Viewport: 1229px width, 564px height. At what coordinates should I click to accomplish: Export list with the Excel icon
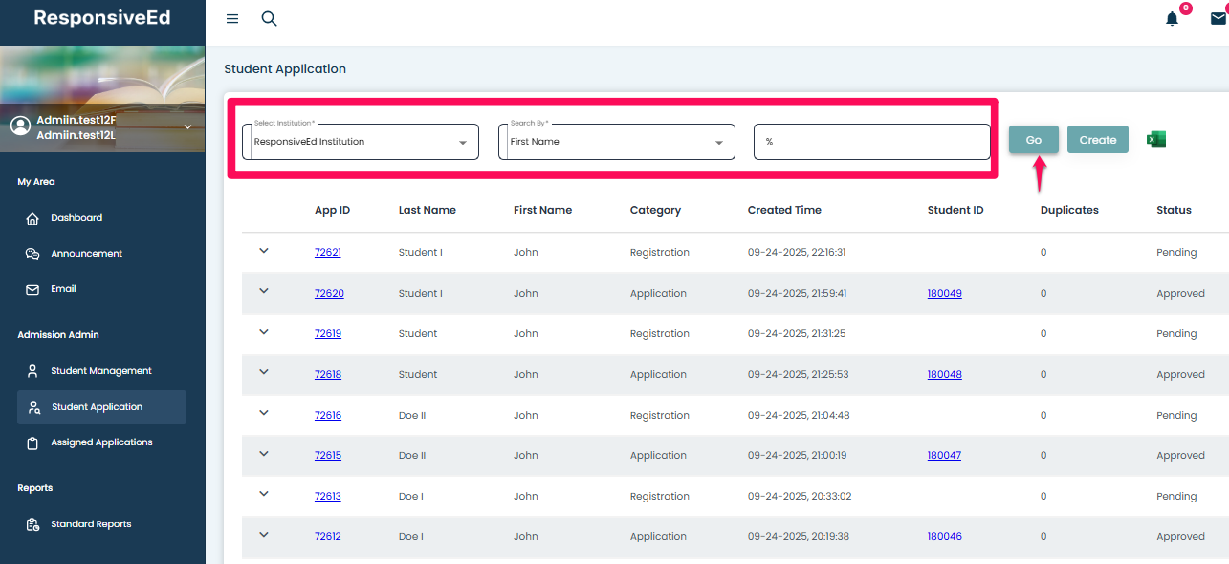(x=1156, y=140)
